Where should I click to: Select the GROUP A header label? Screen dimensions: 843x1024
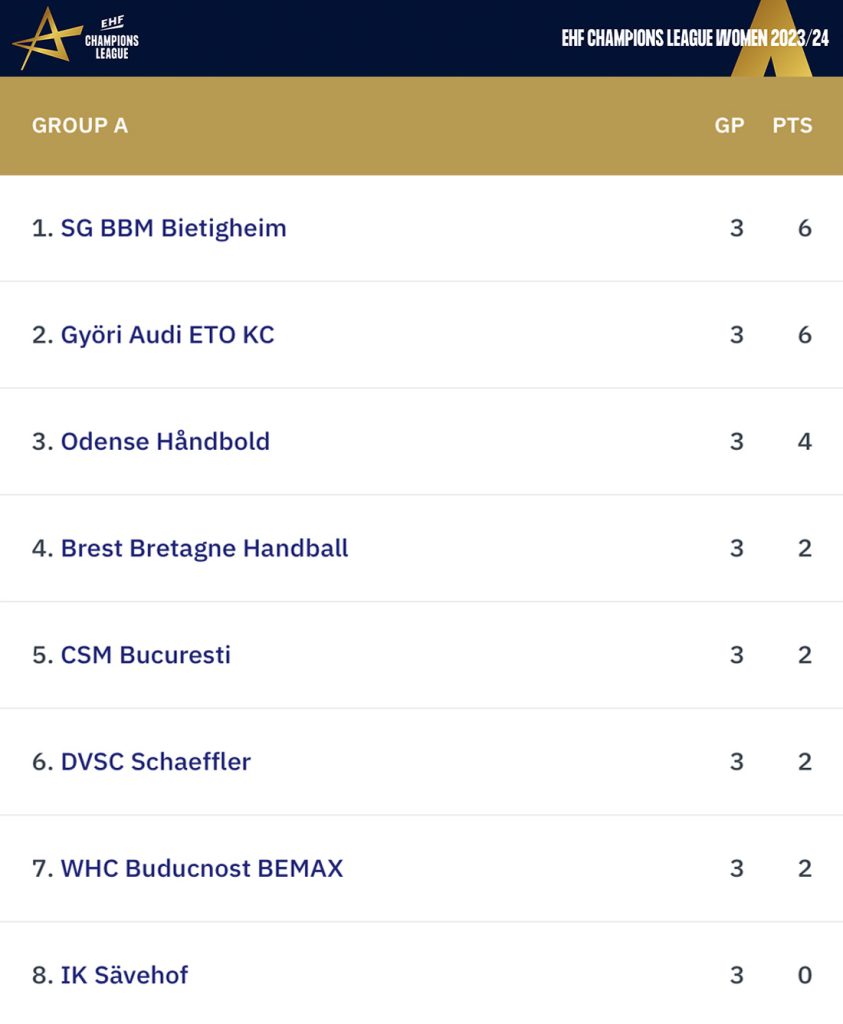[x=80, y=125]
